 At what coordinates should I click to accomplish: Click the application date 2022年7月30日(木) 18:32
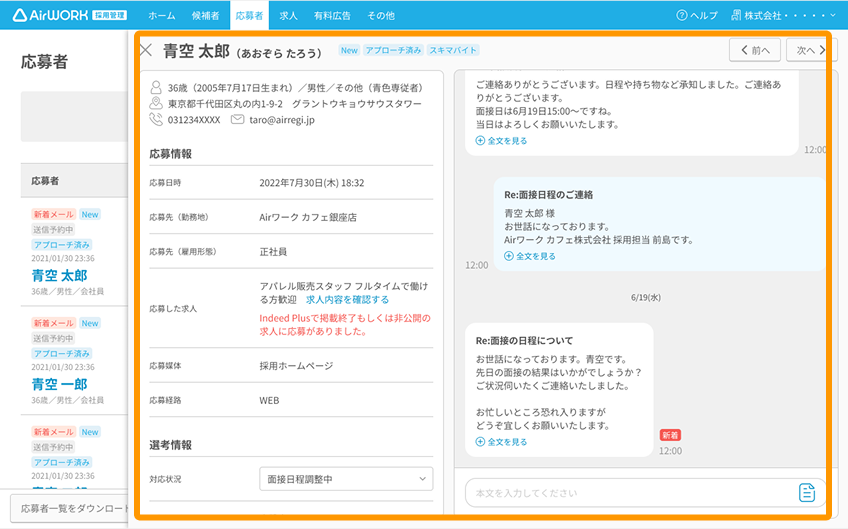pos(312,183)
